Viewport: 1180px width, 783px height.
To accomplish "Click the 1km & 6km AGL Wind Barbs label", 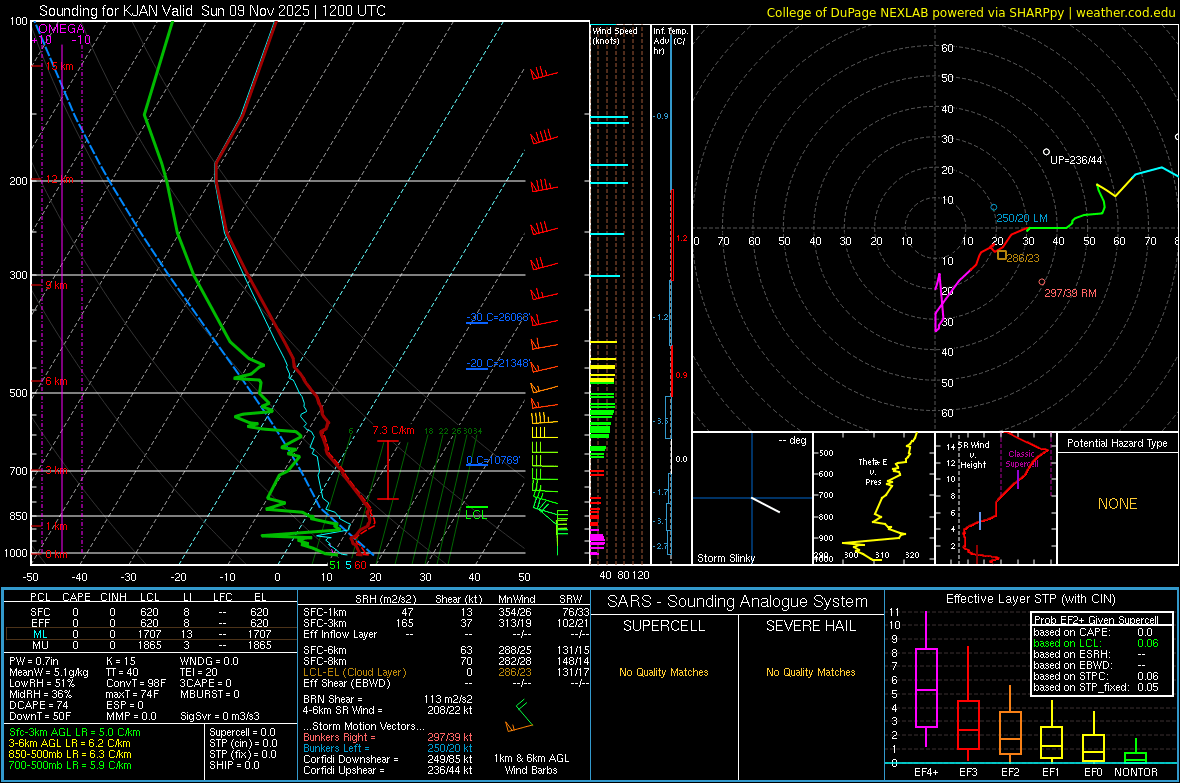I will click(531, 764).
